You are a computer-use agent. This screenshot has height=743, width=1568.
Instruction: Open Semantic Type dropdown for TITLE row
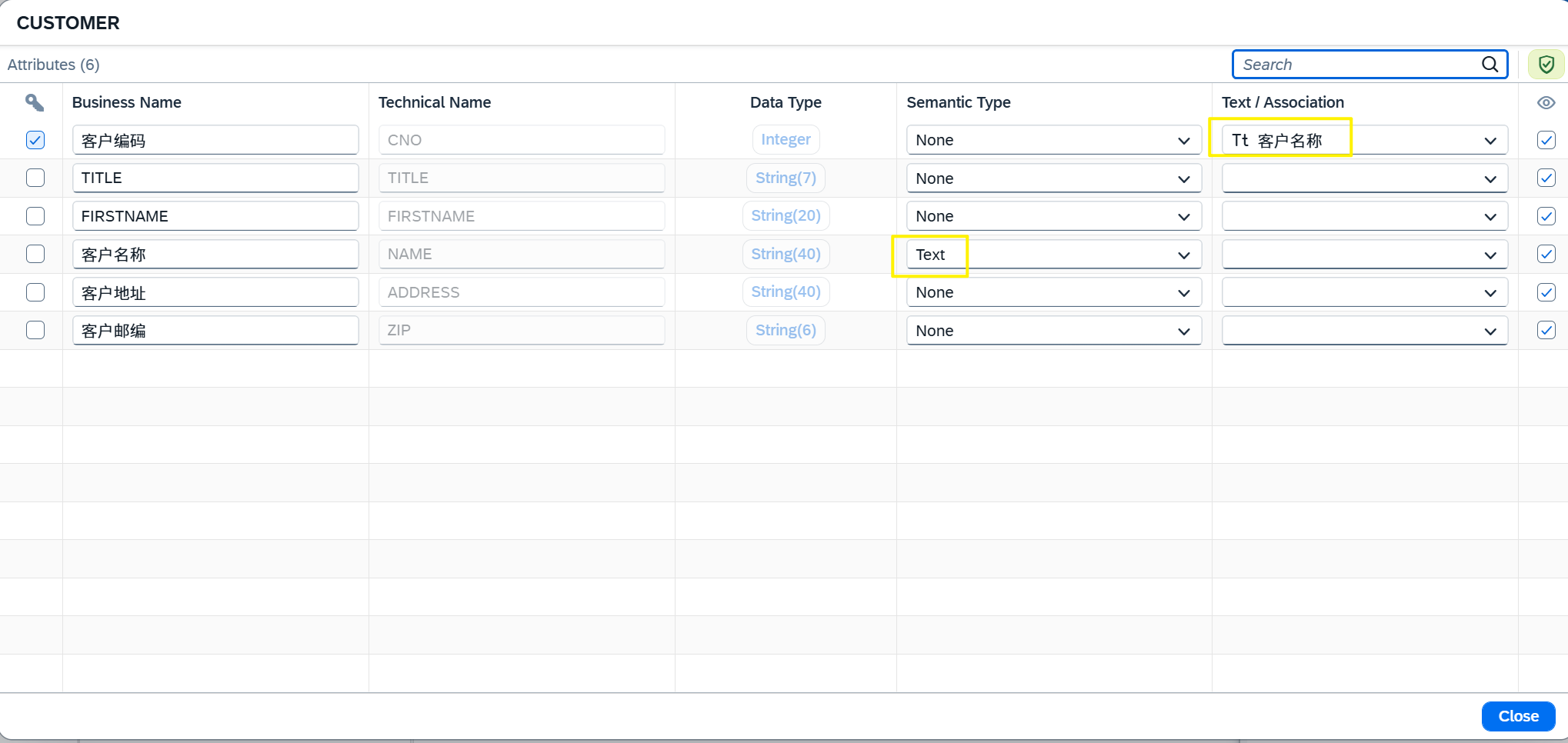pos(1053,178)
